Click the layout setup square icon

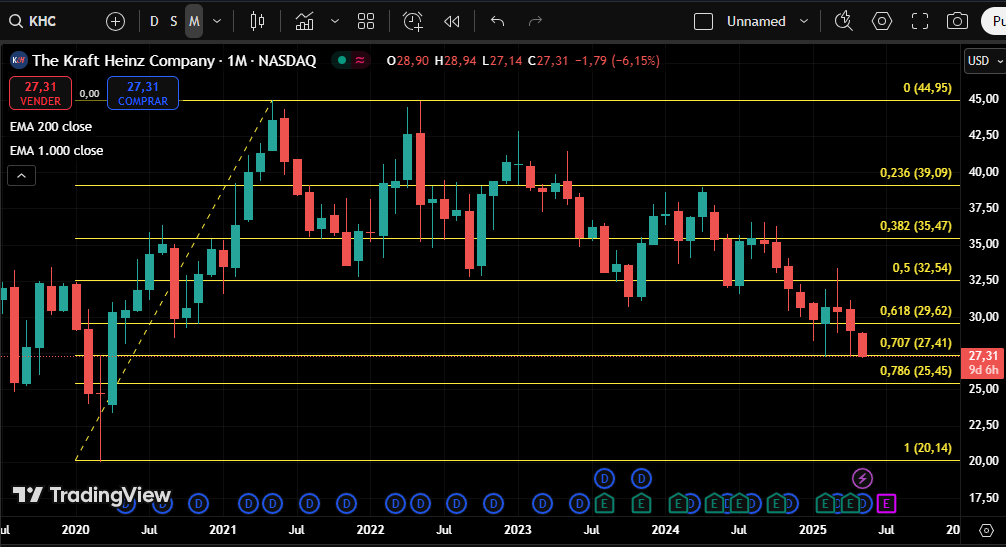coord(703,21)
